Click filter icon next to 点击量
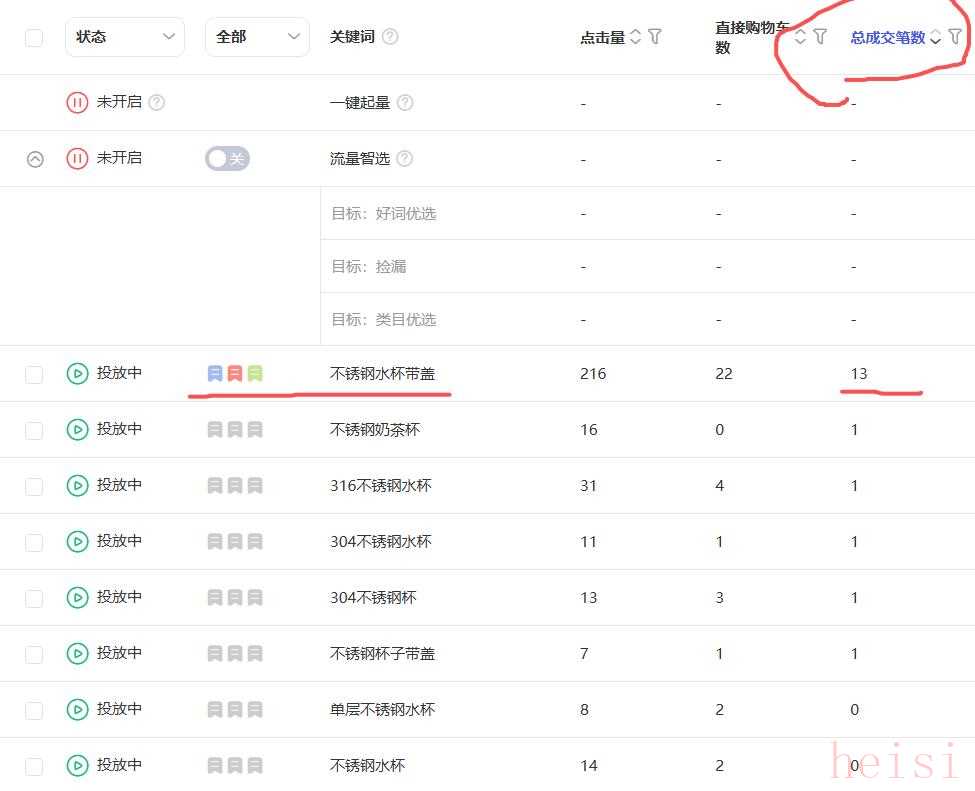Image resolution: width=975 pixels, height=791 pixels. (x=655, y=37)
